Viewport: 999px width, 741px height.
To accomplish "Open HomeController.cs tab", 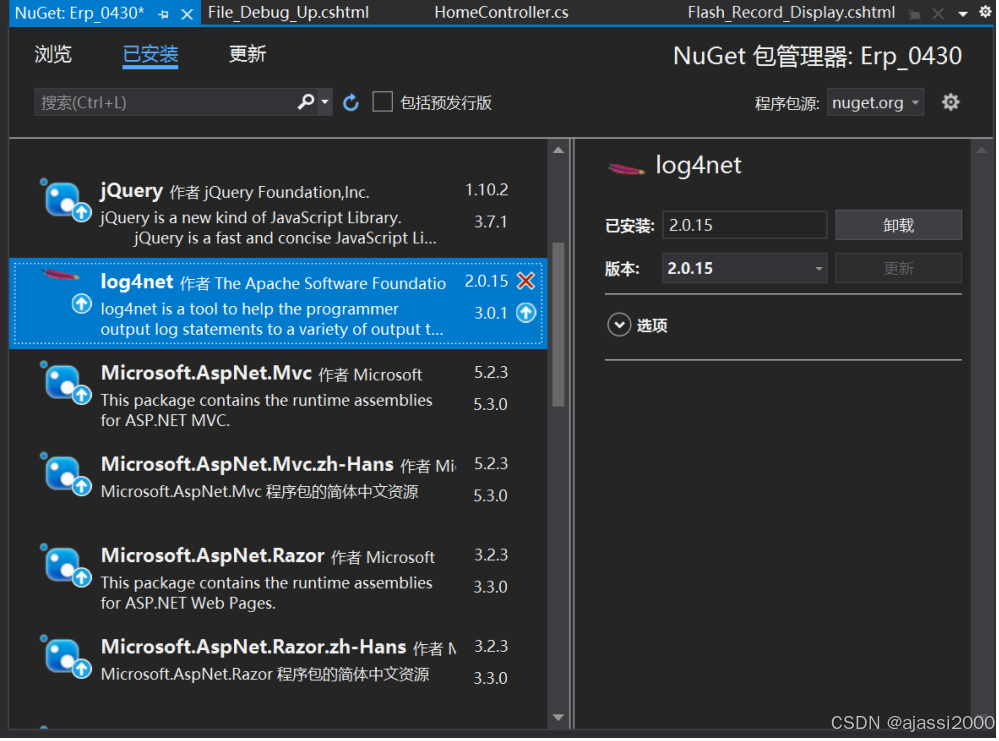I will click(x=501, y=13).
